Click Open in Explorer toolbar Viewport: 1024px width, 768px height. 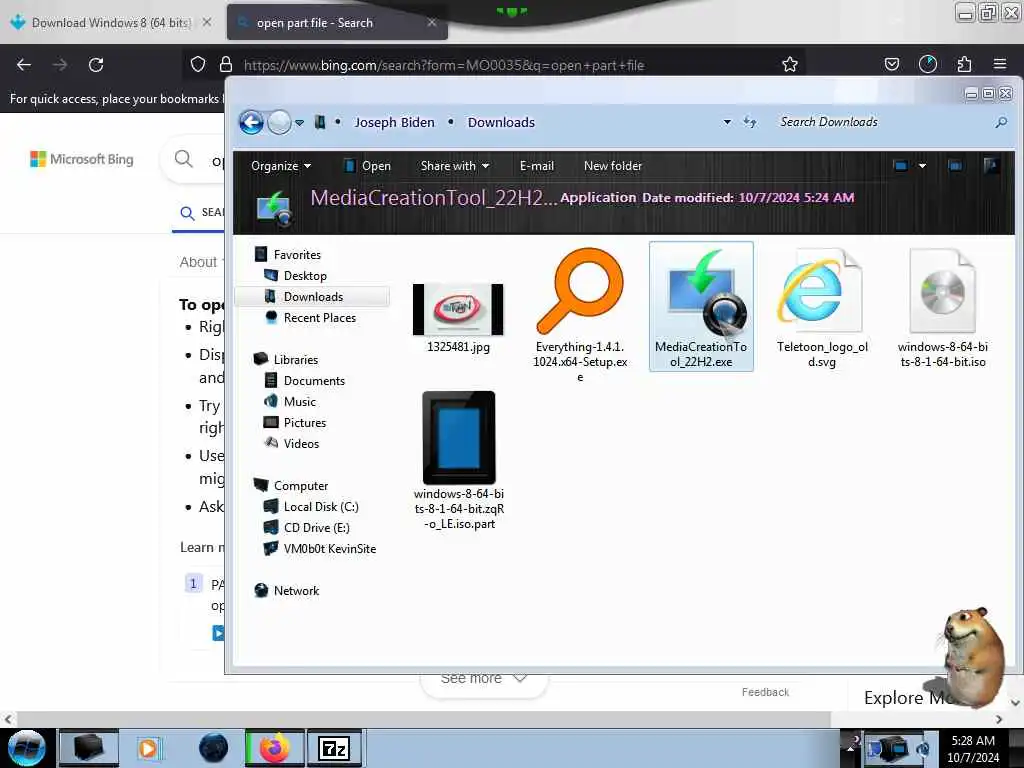pyautogui.click(x=368, y=166)
